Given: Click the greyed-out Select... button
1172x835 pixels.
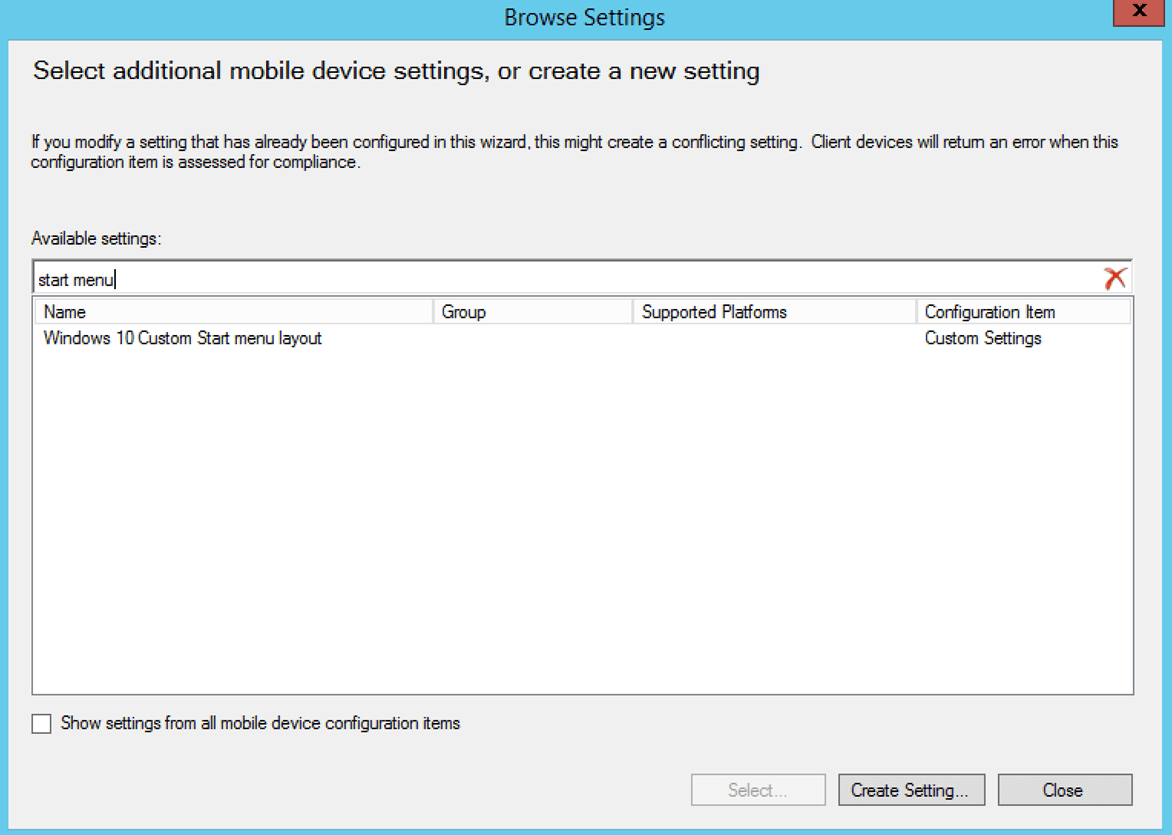Looking at the screenshot, I should pos(758,790).
